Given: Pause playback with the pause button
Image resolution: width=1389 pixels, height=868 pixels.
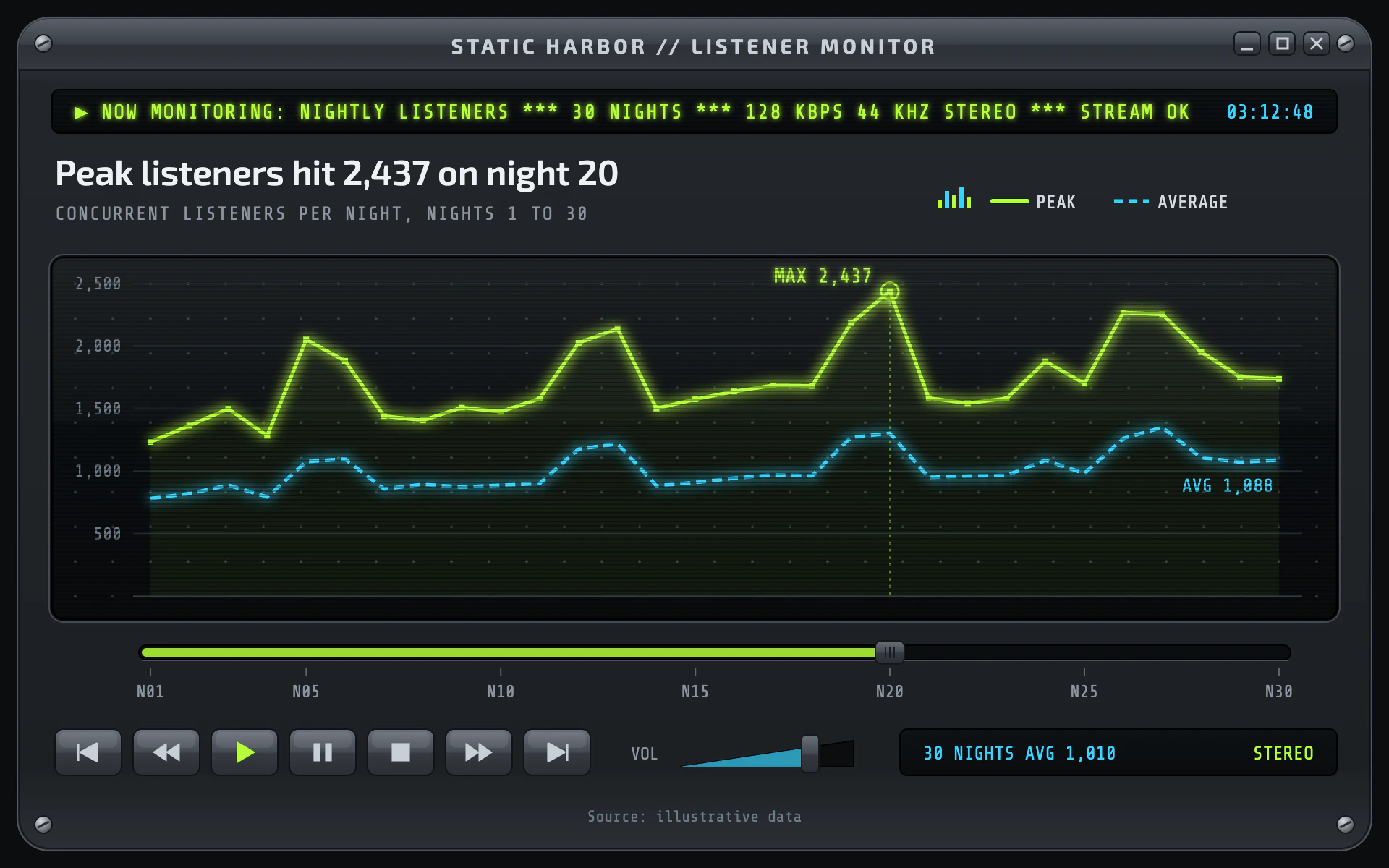Looking at the screenshot, I should coord(323,752).
